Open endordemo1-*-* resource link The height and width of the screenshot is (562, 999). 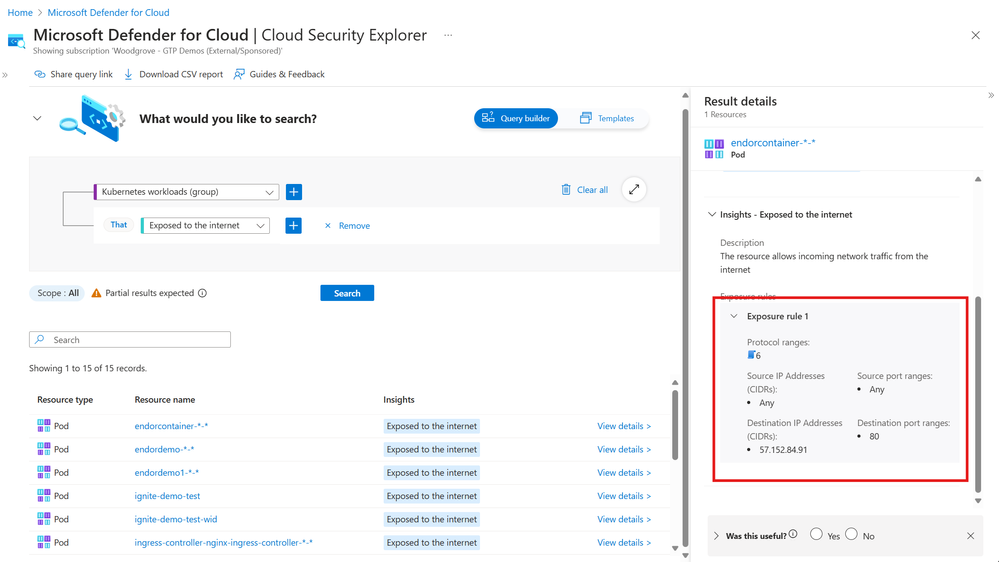(167, 473)
